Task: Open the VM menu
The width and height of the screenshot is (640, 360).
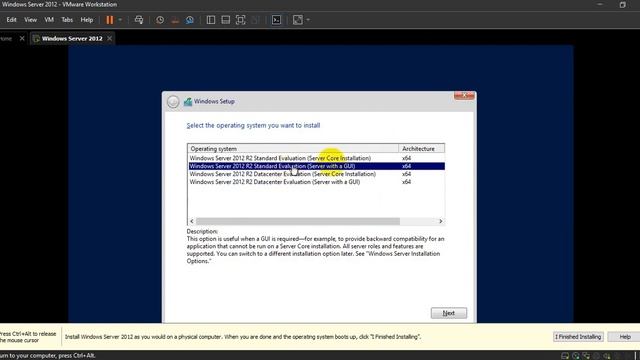Action: (49, 20)
